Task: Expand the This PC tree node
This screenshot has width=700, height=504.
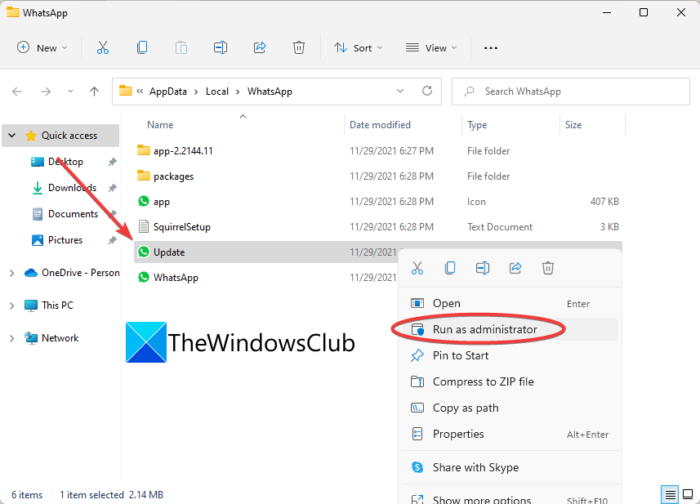Action: 12,305
